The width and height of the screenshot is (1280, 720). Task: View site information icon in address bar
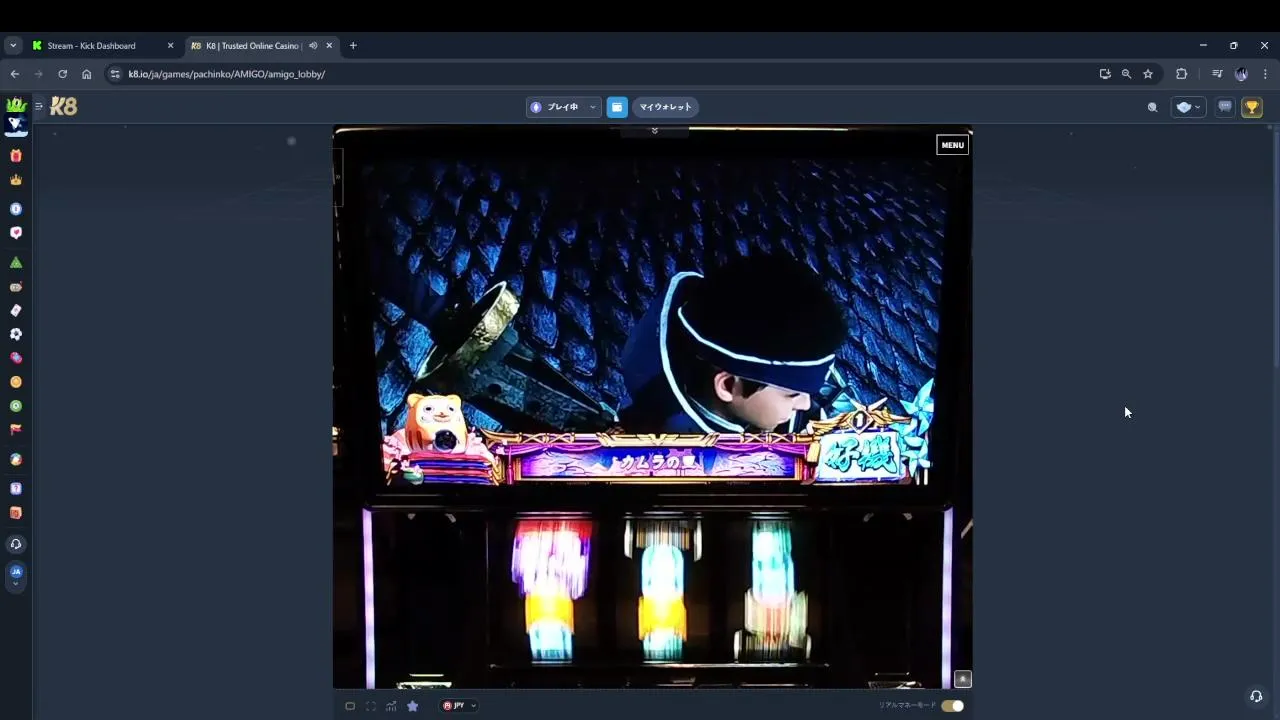(115, 74)
